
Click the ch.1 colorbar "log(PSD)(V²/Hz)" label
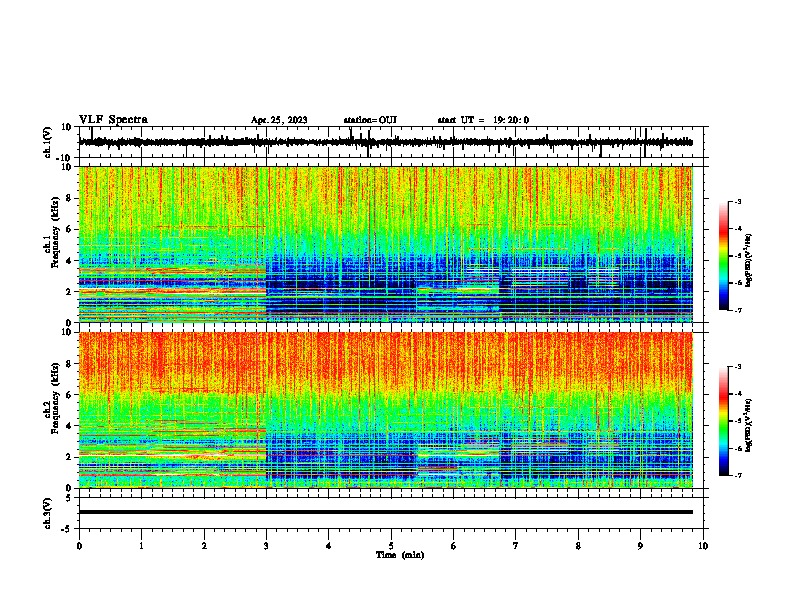[x=749, y=261]
